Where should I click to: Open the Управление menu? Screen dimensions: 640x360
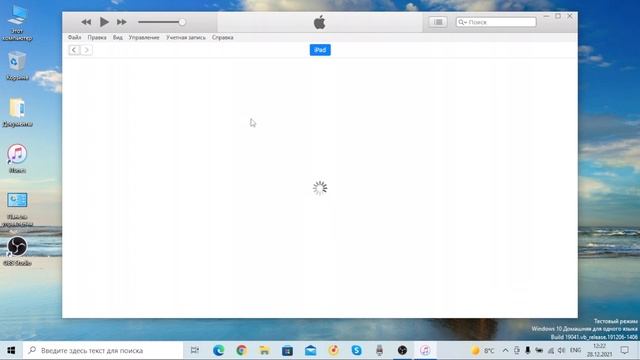[x=144, y=37]
